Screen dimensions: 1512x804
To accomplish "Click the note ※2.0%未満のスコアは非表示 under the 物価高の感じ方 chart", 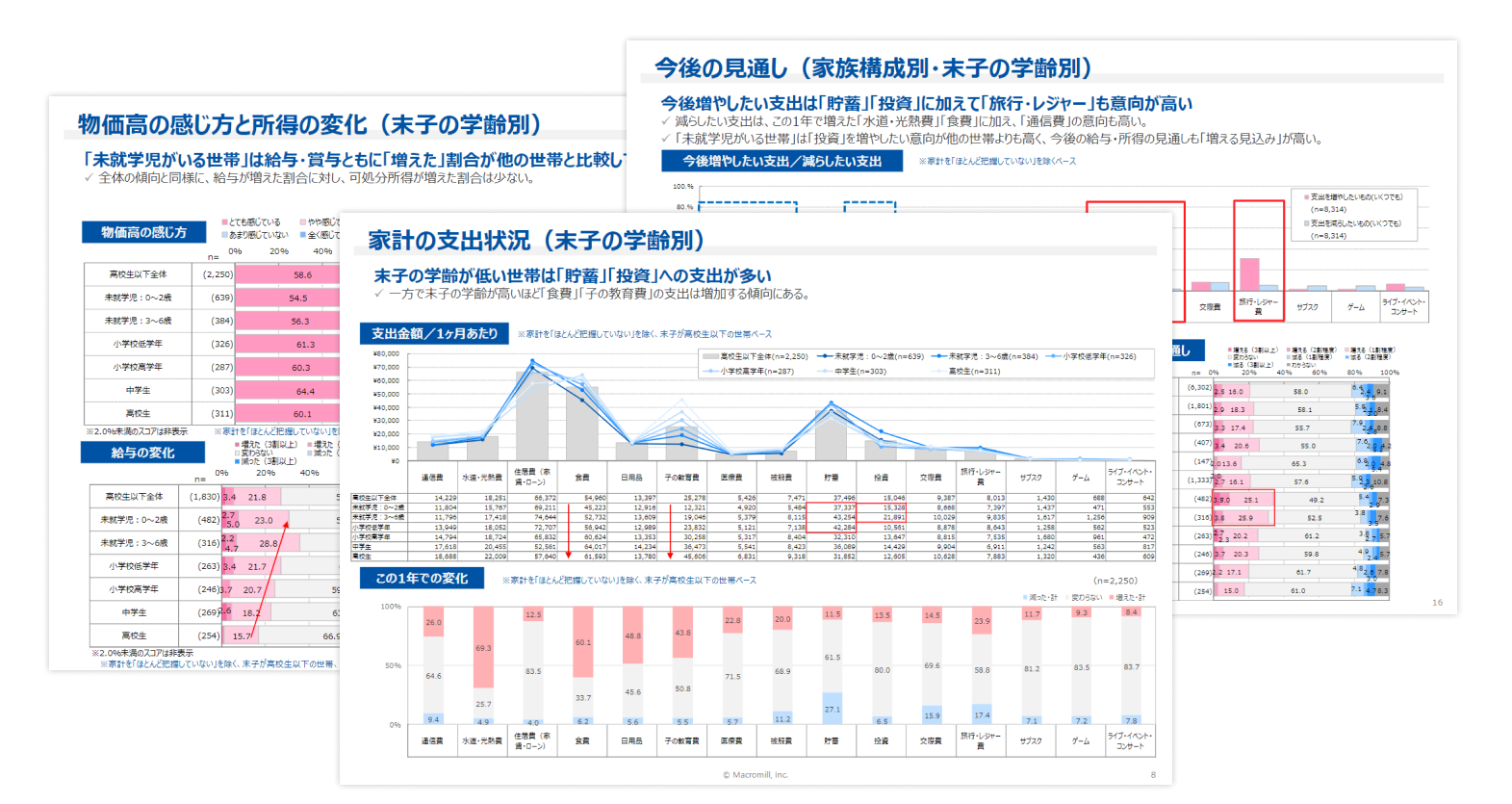I will pyautogui.click(x=137, y=431).
